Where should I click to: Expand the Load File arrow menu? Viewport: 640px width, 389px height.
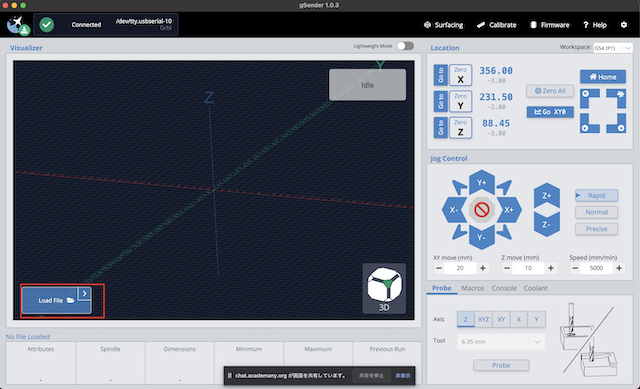pyautogui.click(x=84, y=293)
